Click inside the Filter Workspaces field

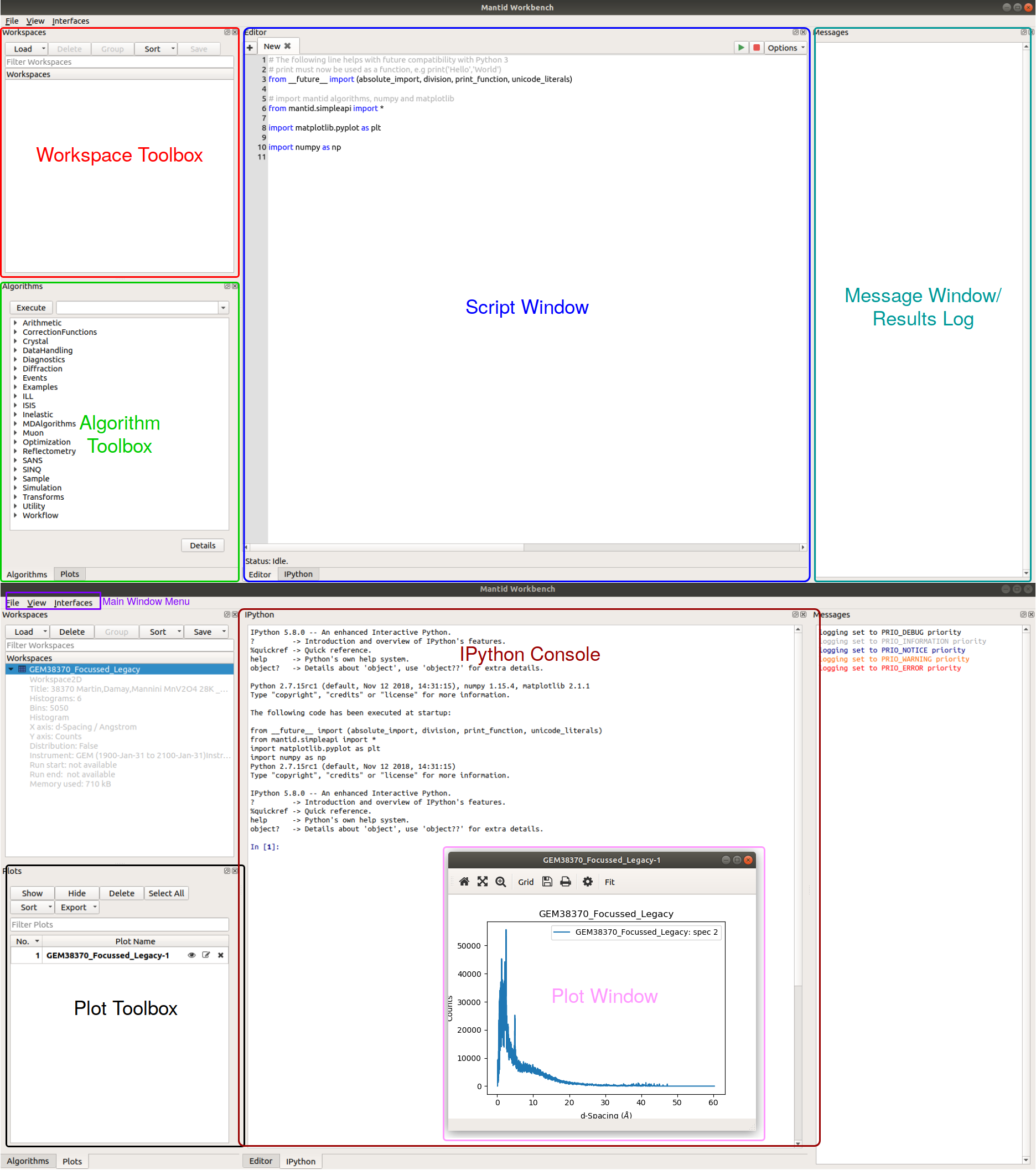pyautogui.click(x=118, y=62)
